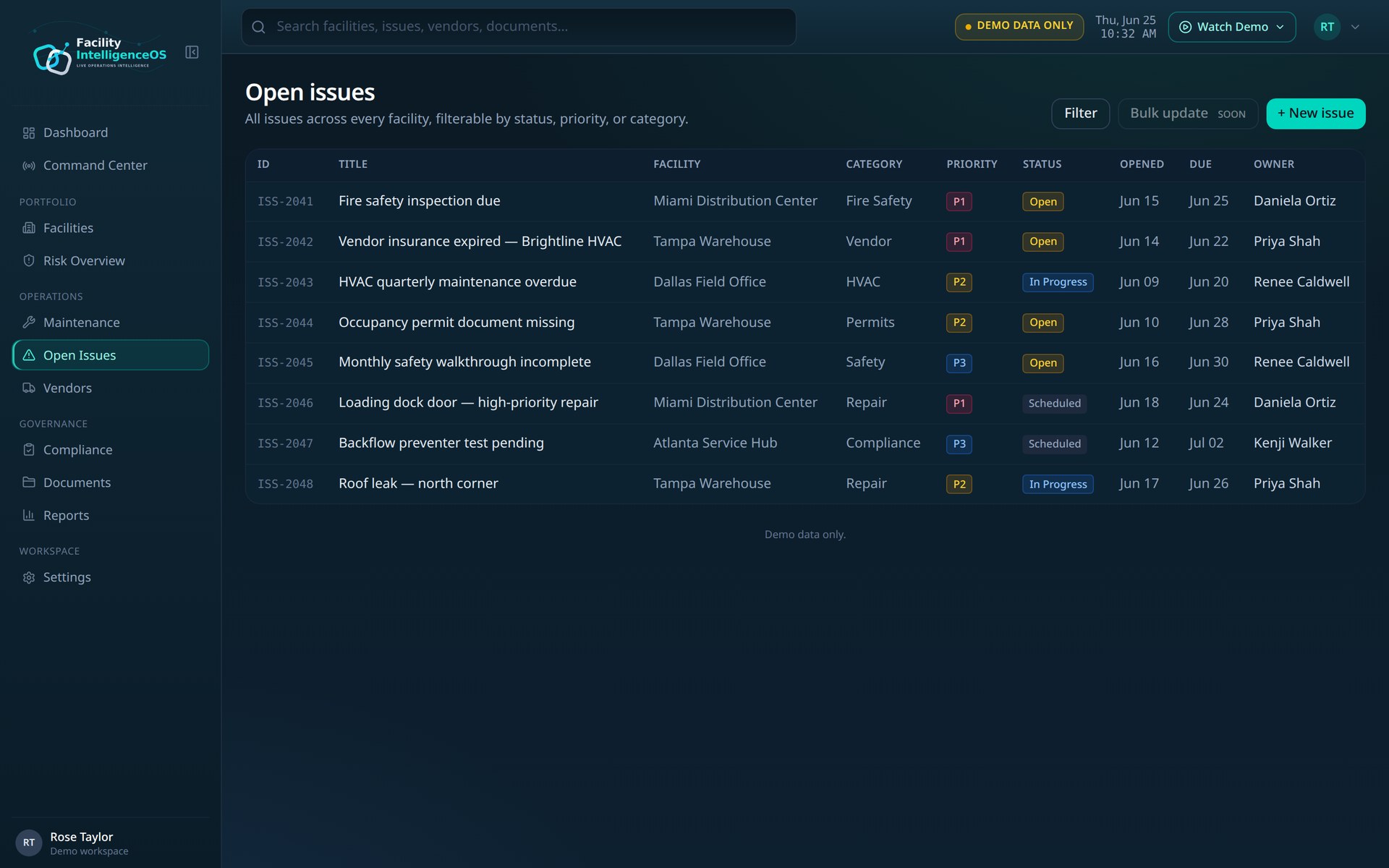Click the play icon in Watch Demo
This screenshot has width=1389, height=868.
[x=1185, y=27]
